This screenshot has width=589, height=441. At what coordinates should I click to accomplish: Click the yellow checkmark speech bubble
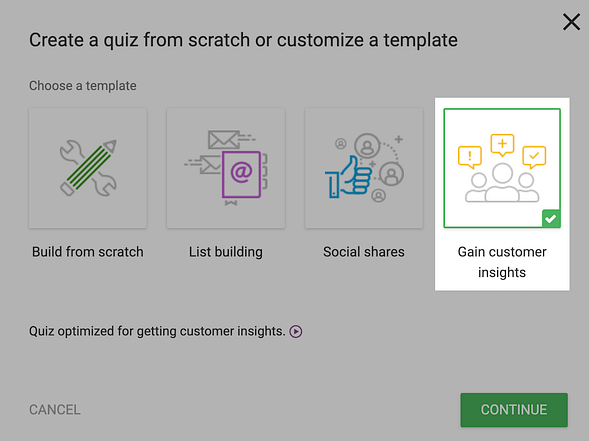pos(534,157)
